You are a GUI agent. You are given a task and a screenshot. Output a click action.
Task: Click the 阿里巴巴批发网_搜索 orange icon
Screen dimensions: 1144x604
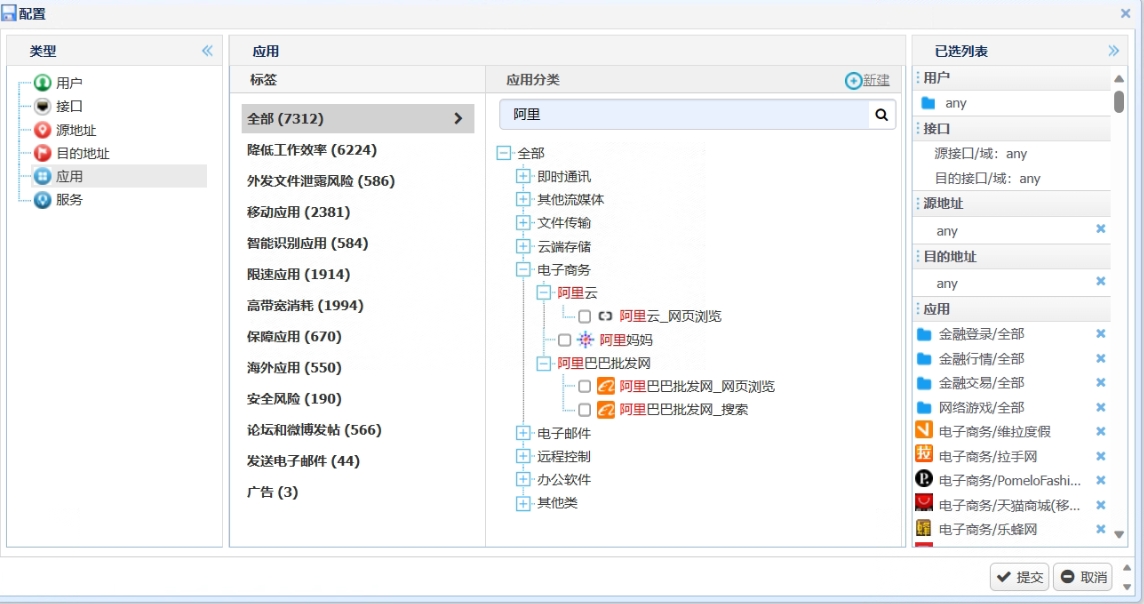(606, 409)
